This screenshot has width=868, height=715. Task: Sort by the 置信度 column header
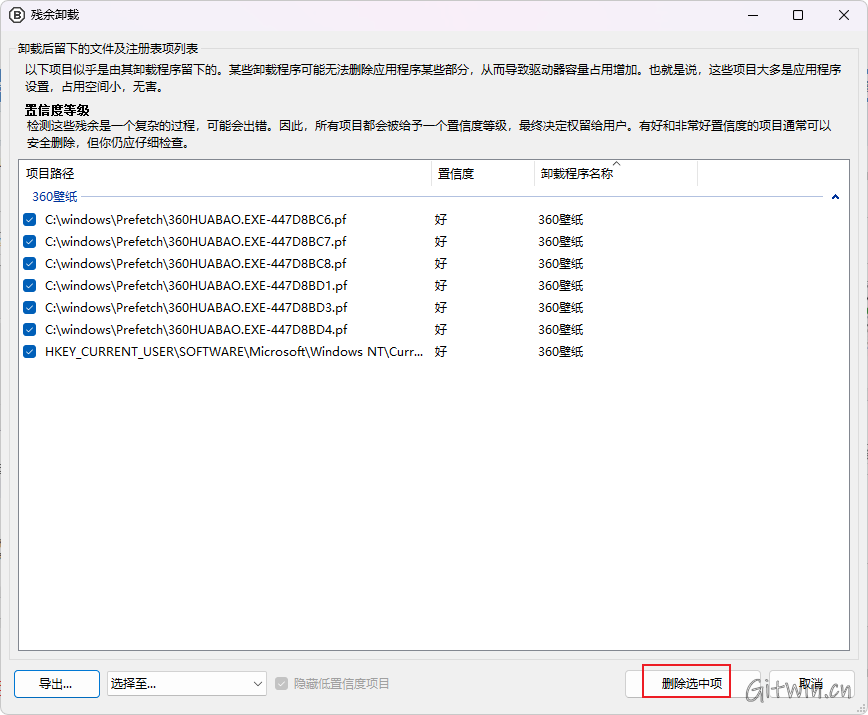483,174
